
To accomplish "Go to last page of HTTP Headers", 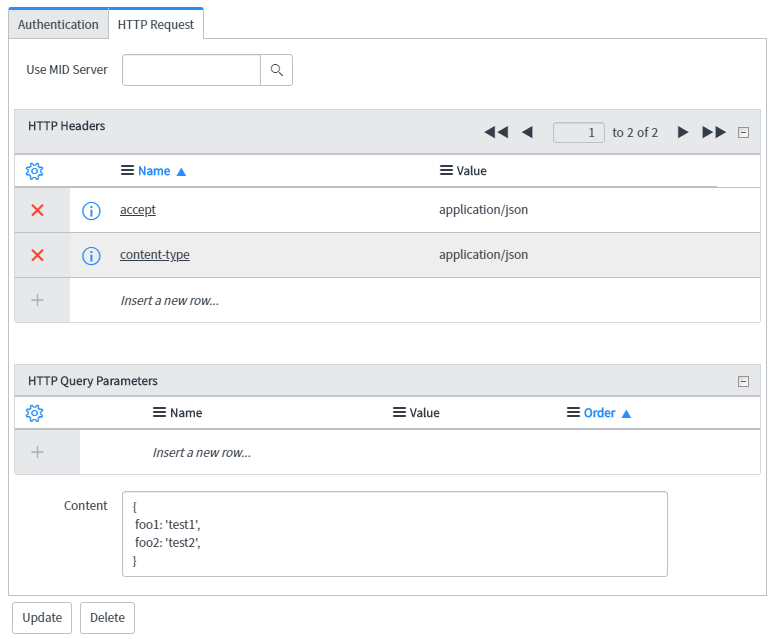I will (x=714, y=132).
